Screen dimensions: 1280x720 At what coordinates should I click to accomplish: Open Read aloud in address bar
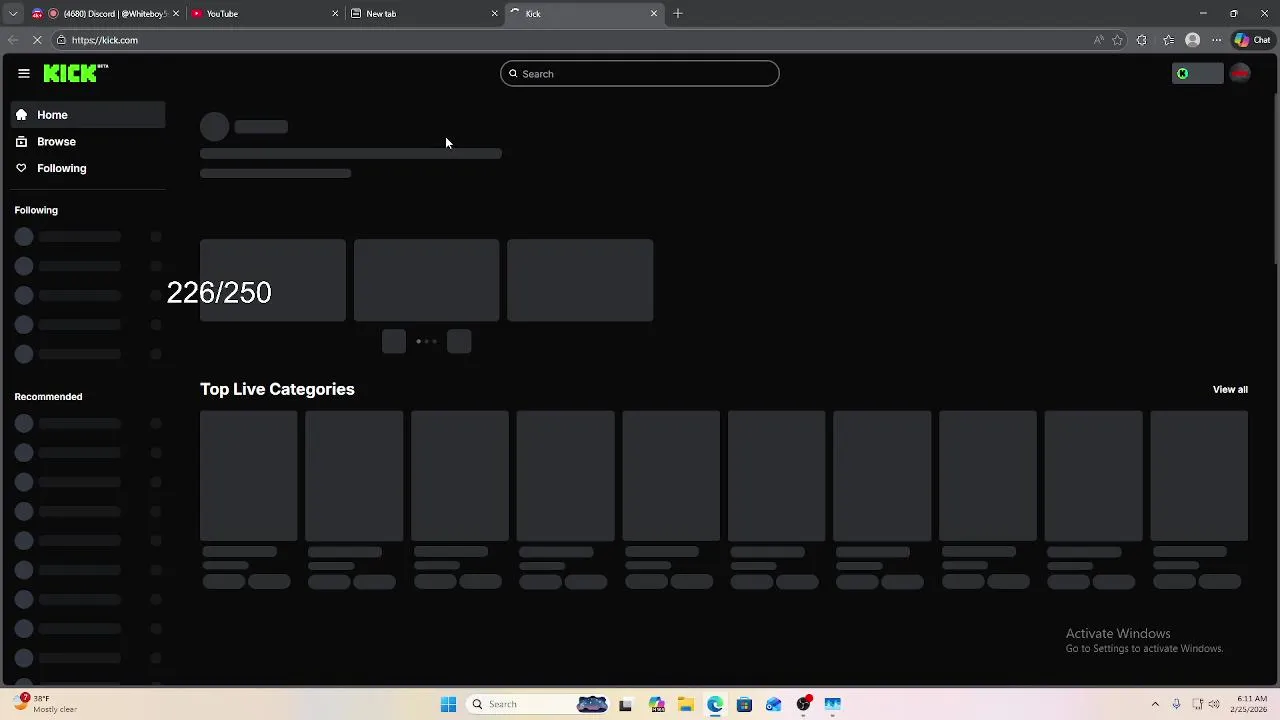(1098, 40)
